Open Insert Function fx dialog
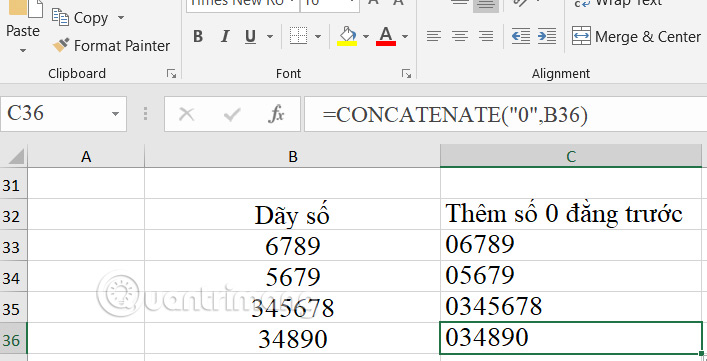Image resolution: width=707 pixels, height=361 pixels. (x=276, y=114)
